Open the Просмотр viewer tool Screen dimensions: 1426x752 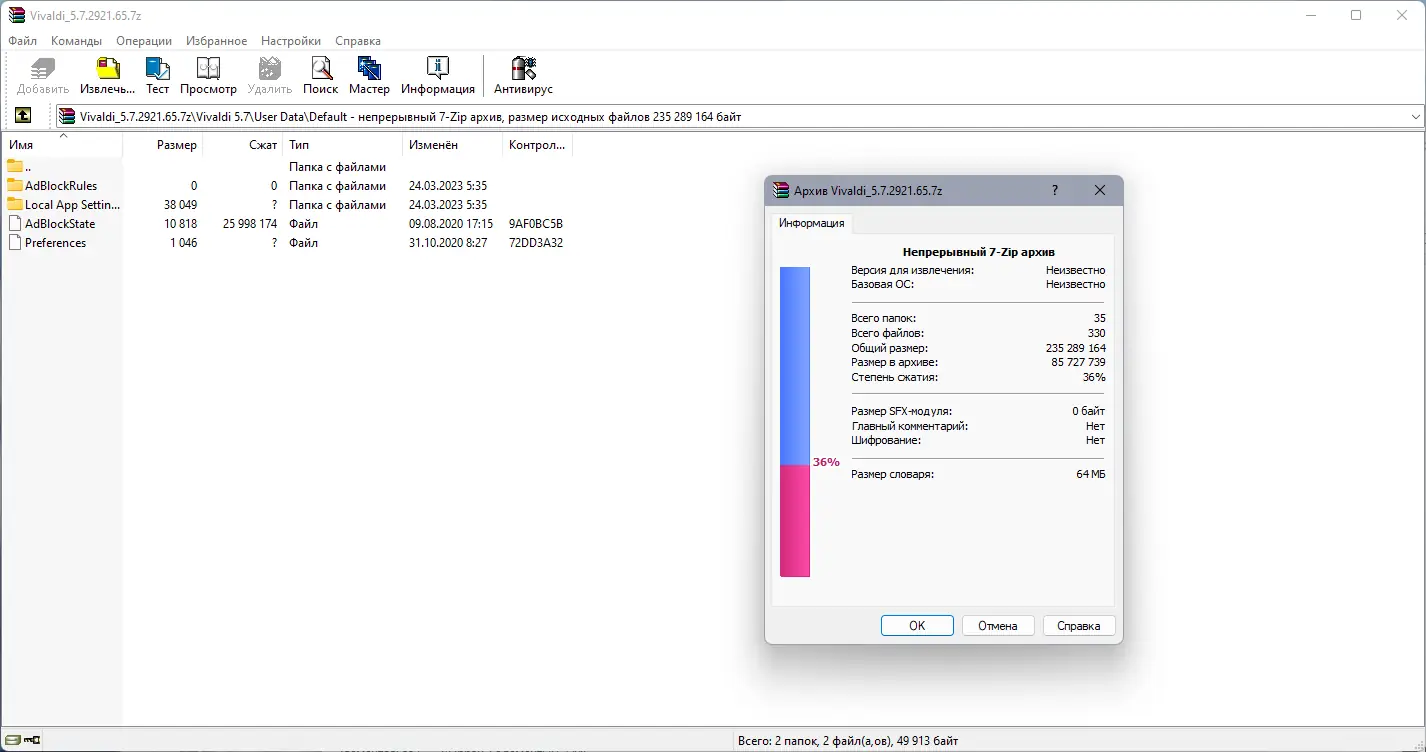[208, 76]
